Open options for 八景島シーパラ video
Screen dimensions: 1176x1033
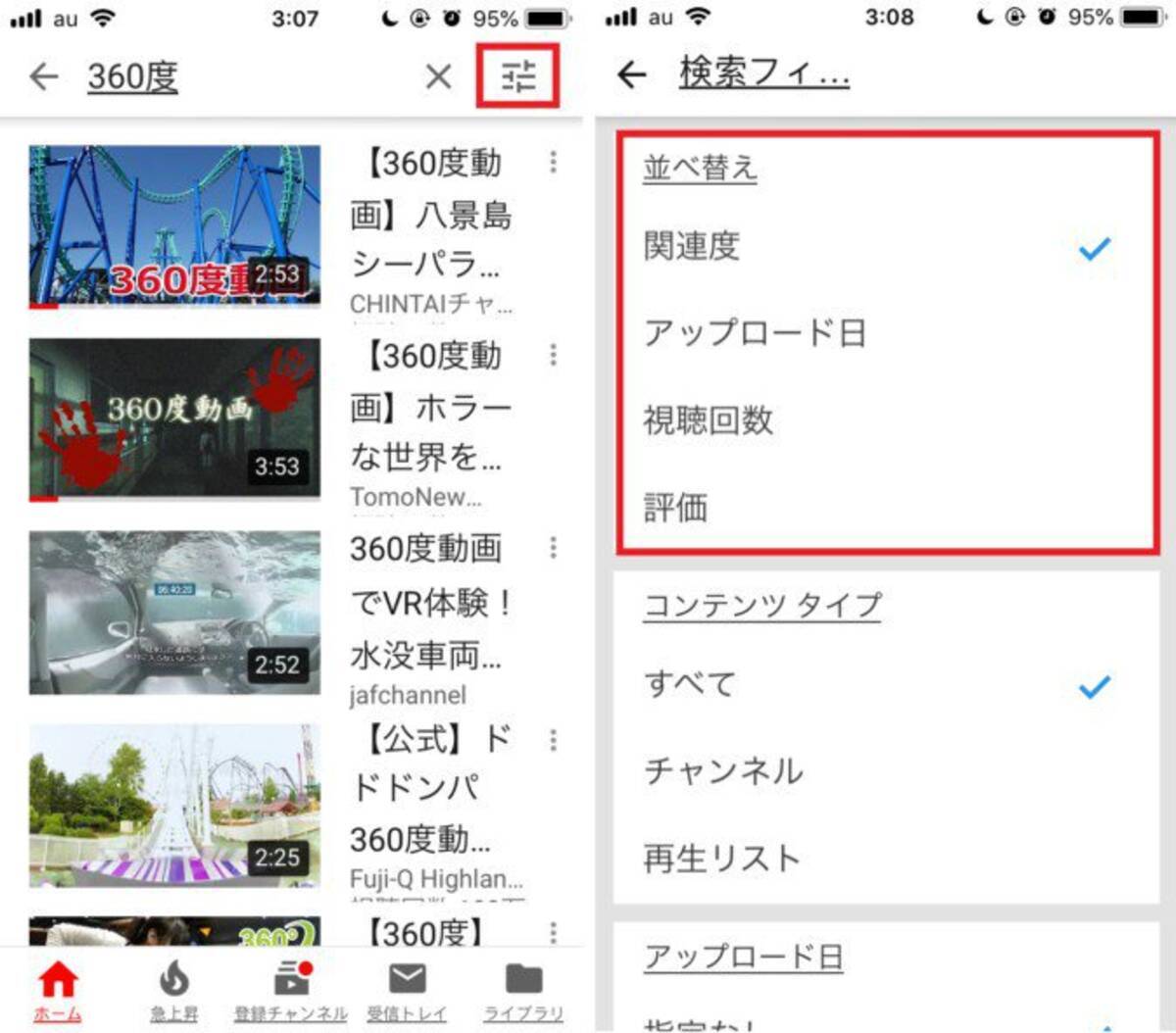coord(554,162)
